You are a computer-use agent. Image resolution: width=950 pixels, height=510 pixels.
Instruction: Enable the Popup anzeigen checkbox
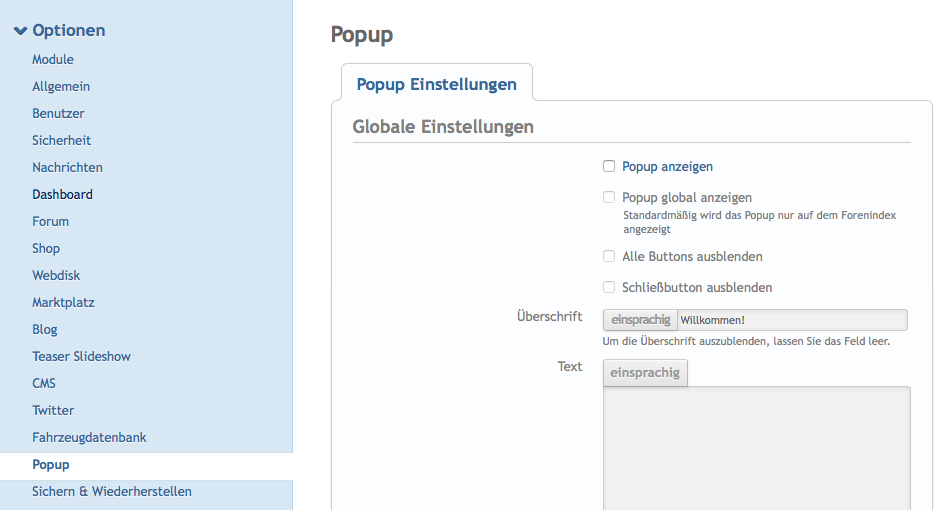point(609,167)
